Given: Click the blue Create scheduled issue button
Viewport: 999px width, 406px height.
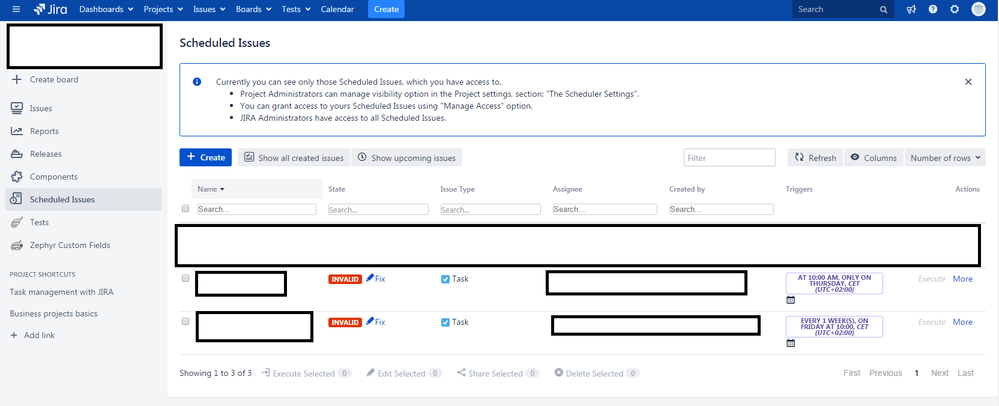Looking at the screenshot, I should [205, 157].
